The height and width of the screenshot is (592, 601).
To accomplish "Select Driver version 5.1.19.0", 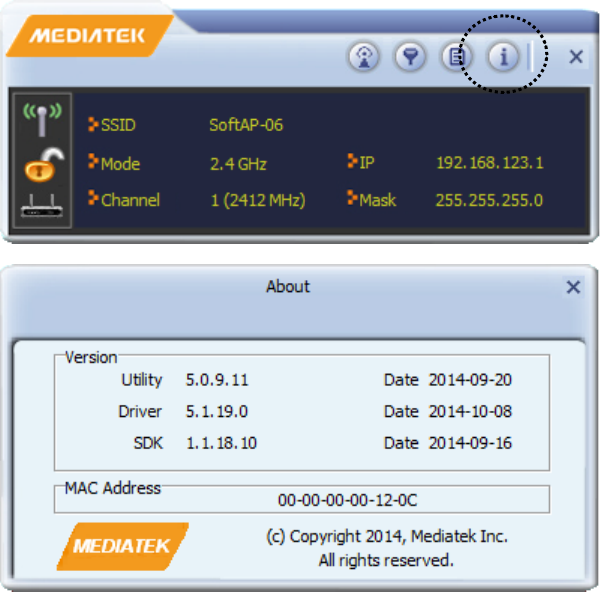I will pyautogui.click(x=217, y=412).
